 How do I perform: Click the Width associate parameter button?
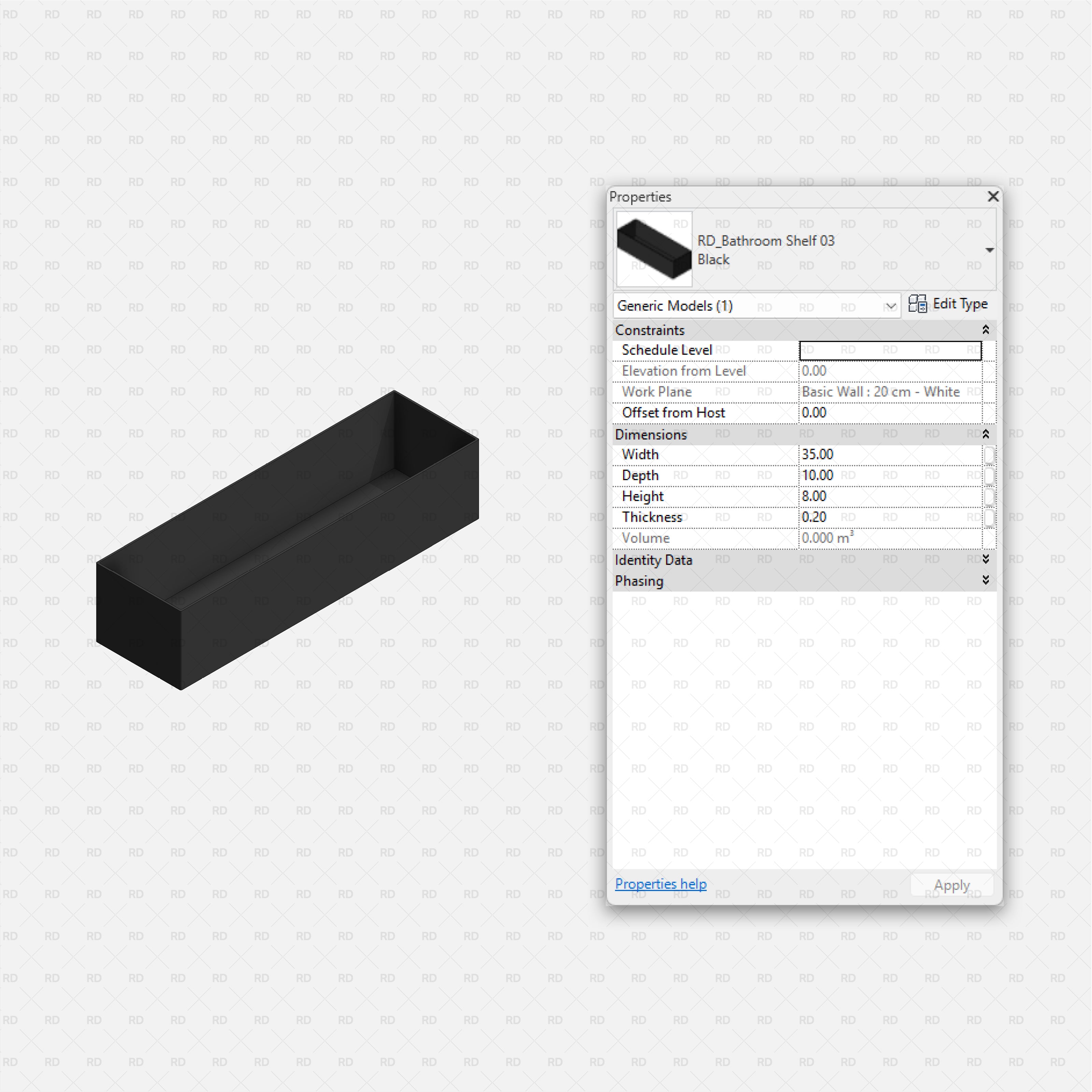click(989, 455)
